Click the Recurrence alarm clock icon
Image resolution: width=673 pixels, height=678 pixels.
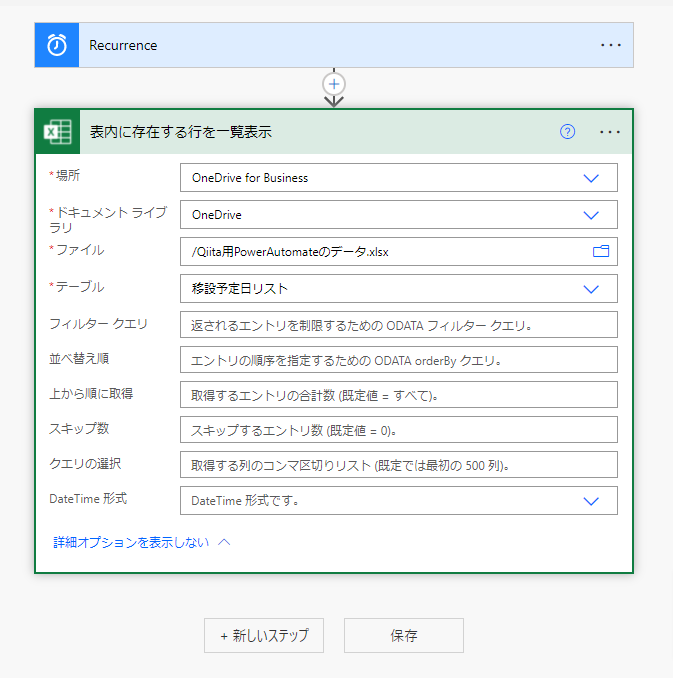pos(57,45)
